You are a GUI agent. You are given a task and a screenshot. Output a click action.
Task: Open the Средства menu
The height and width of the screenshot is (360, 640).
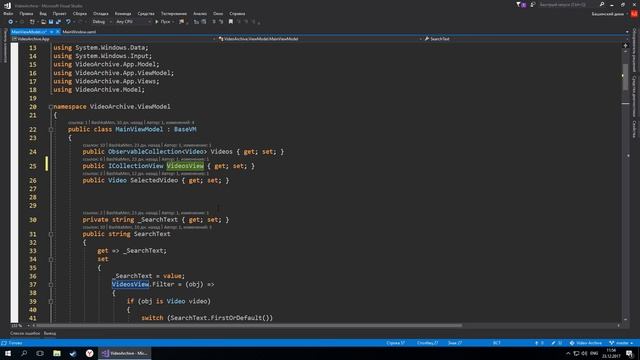click(146, 13)
